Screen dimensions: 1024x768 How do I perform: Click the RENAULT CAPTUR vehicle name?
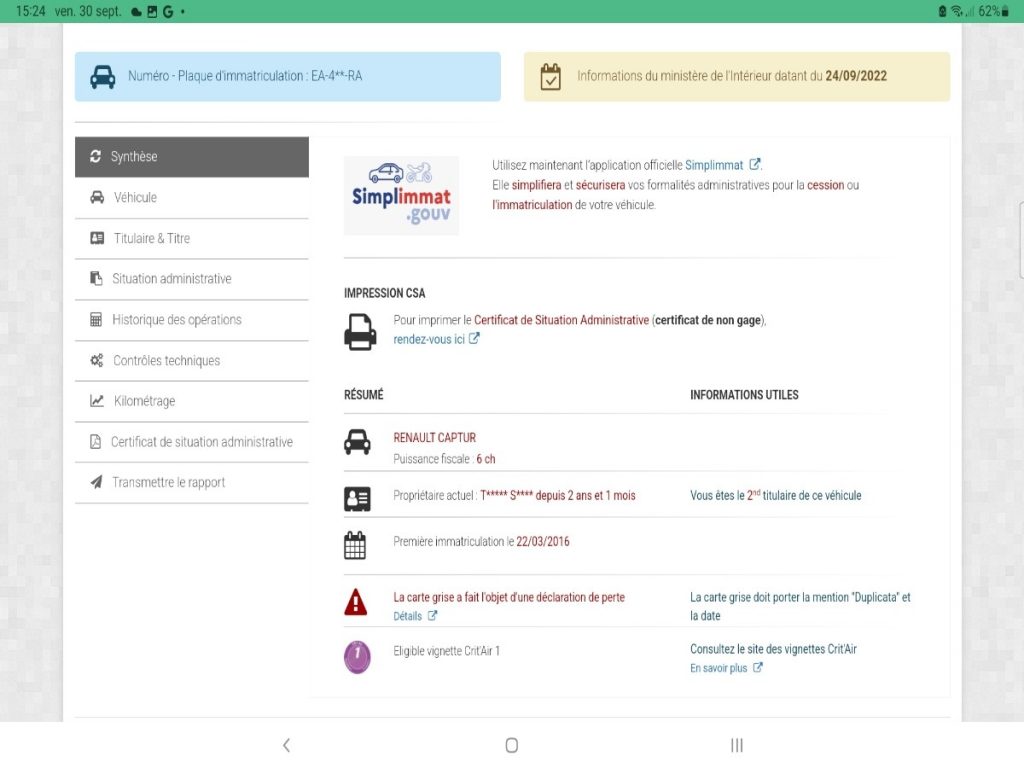(x=434, y=438)
